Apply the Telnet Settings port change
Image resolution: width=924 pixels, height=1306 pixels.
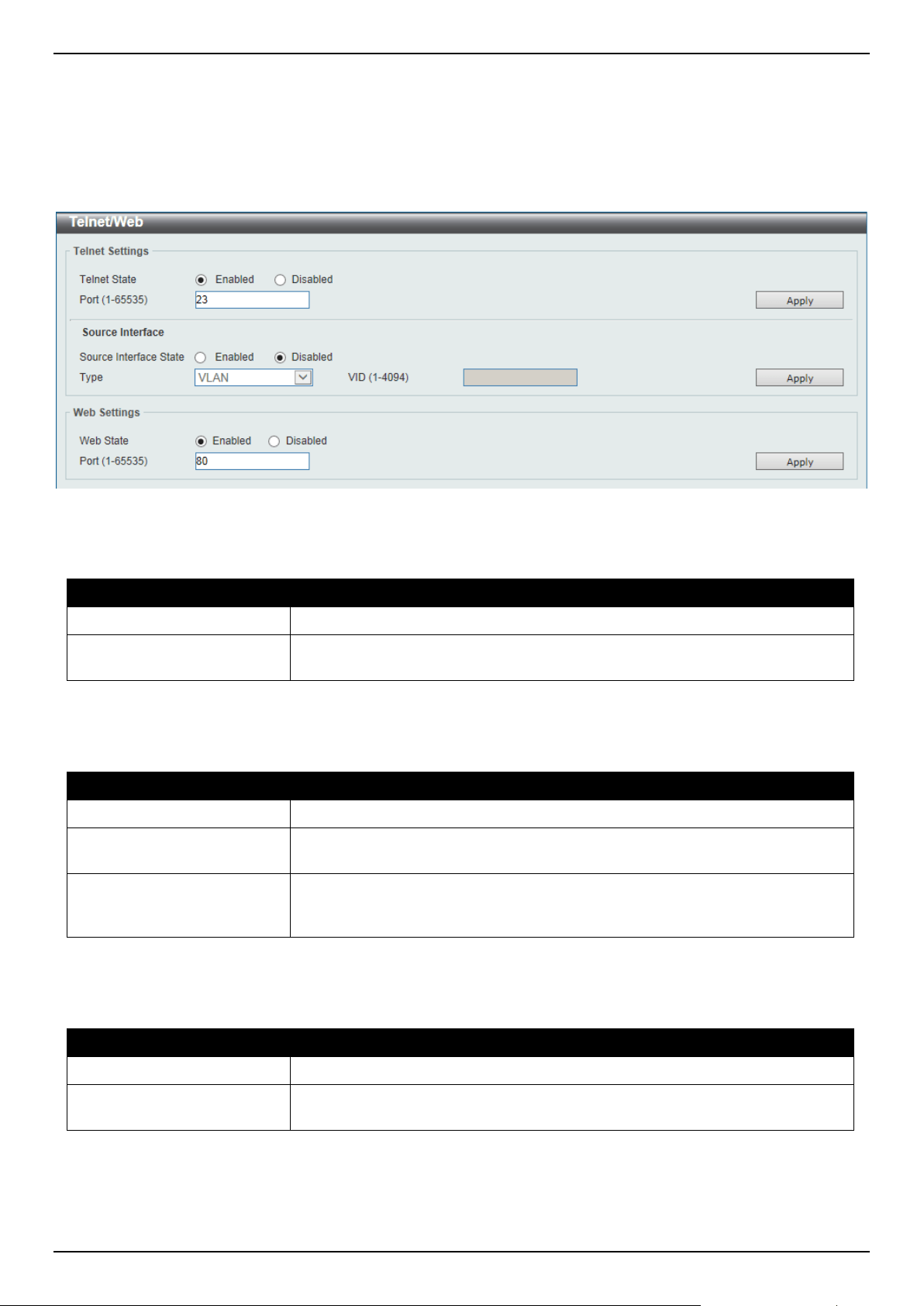(799, 301)
